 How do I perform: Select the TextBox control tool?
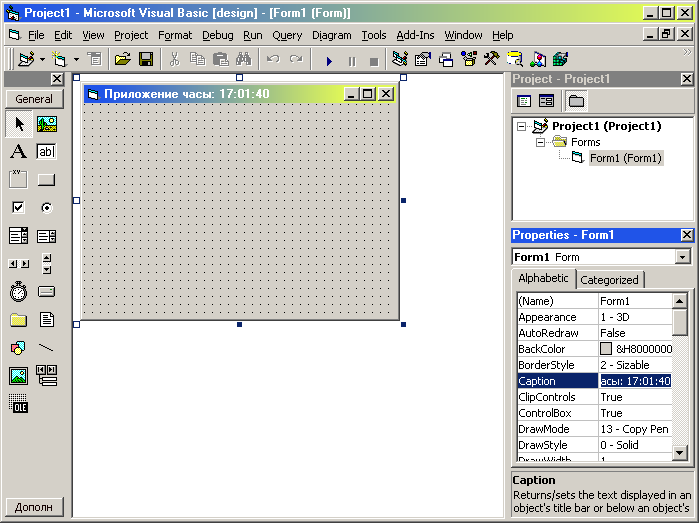click(x=47, y=152)
